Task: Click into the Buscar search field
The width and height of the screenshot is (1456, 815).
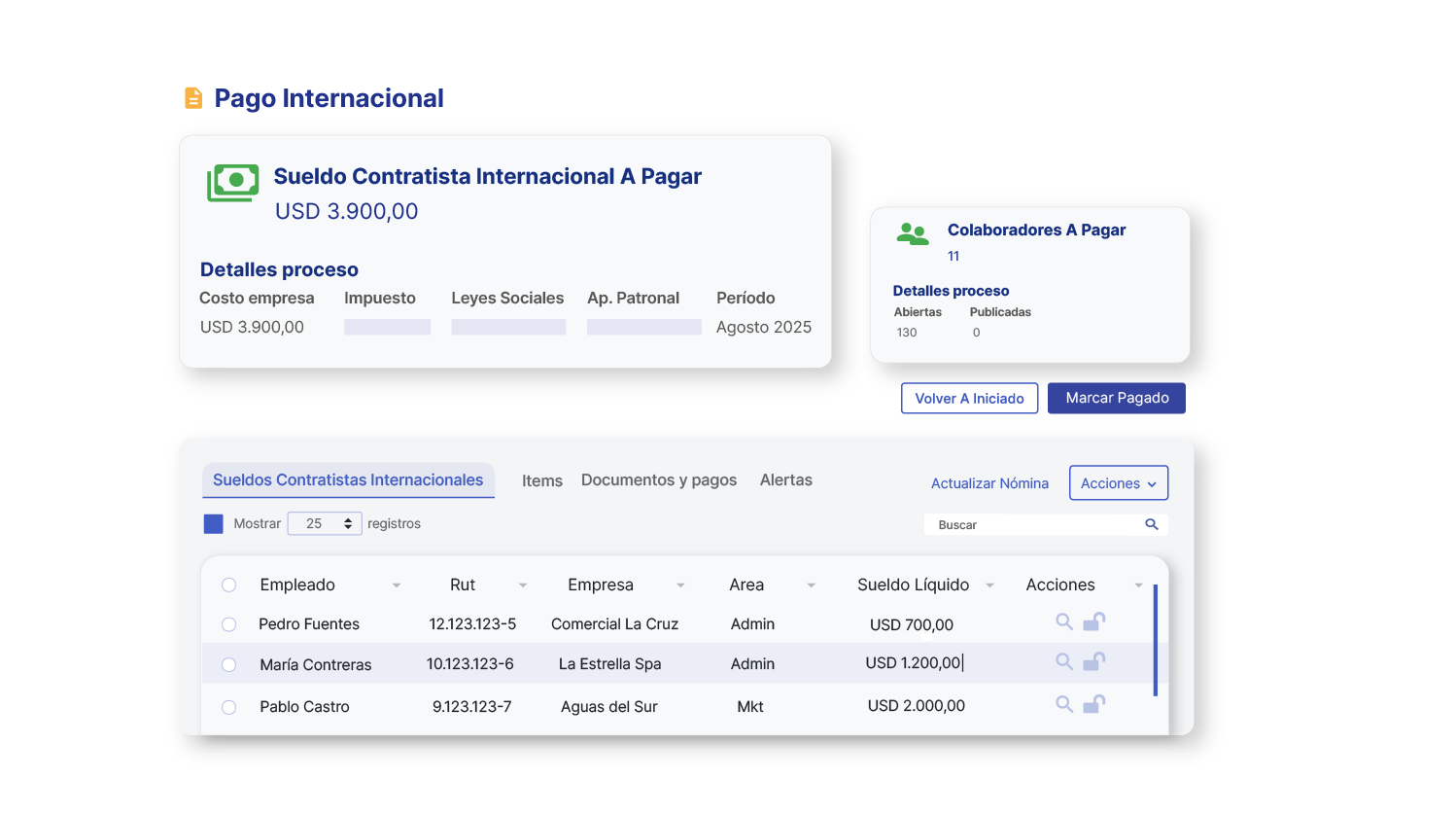Action: 1046,524
